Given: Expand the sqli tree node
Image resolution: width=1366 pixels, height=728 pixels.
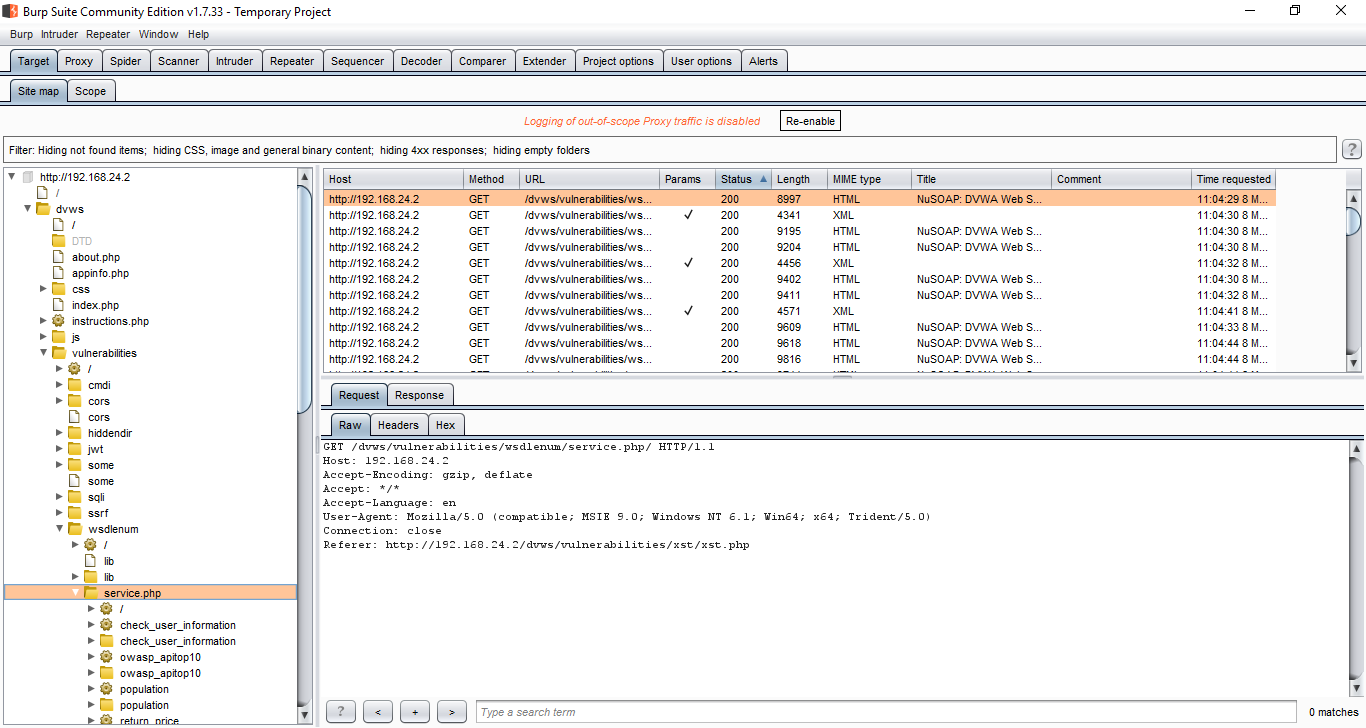Looking at the screenshot, I should pyautogui.click(x=58, y=497).
